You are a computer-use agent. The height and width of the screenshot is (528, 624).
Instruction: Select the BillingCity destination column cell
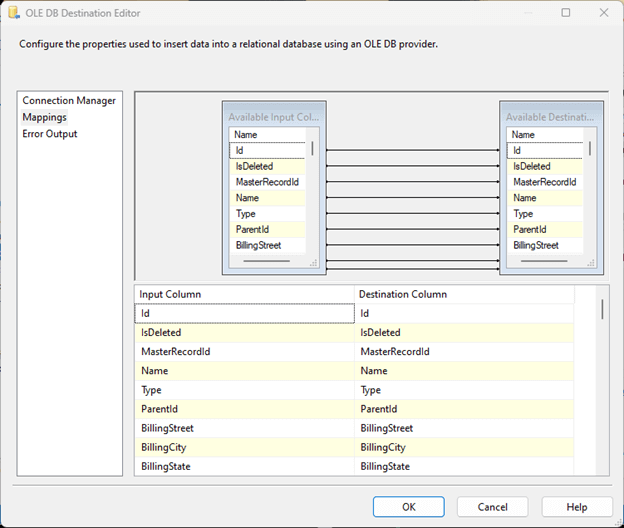[x=464, y=447]
